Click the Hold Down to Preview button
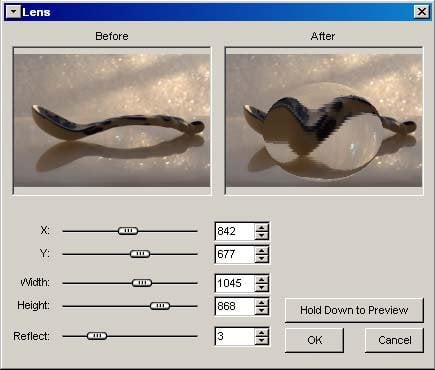This screenshot has width=435, height=370. [x=354, y=310]
